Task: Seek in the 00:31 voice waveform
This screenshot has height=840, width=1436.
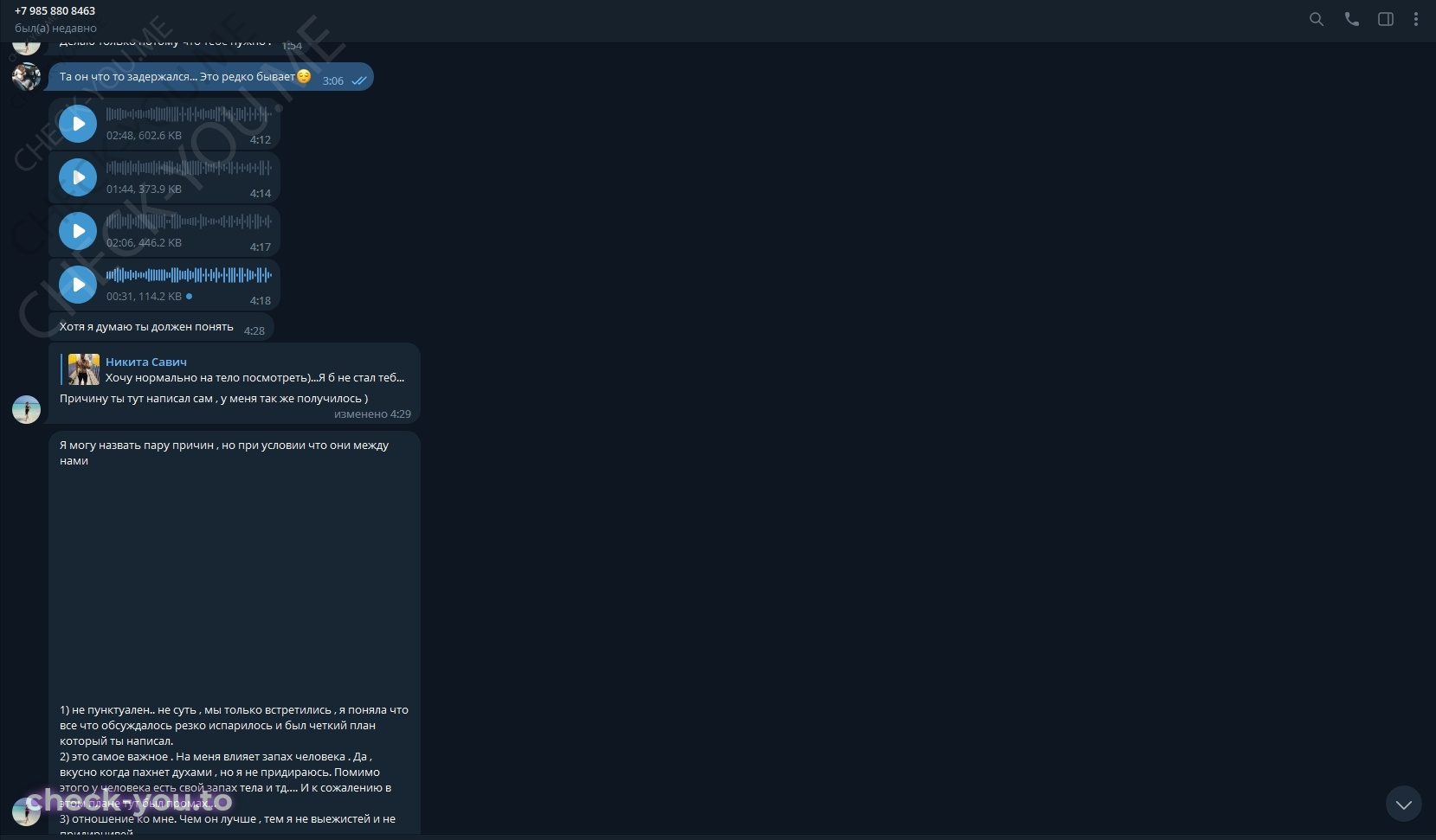Action: (189, 275)
